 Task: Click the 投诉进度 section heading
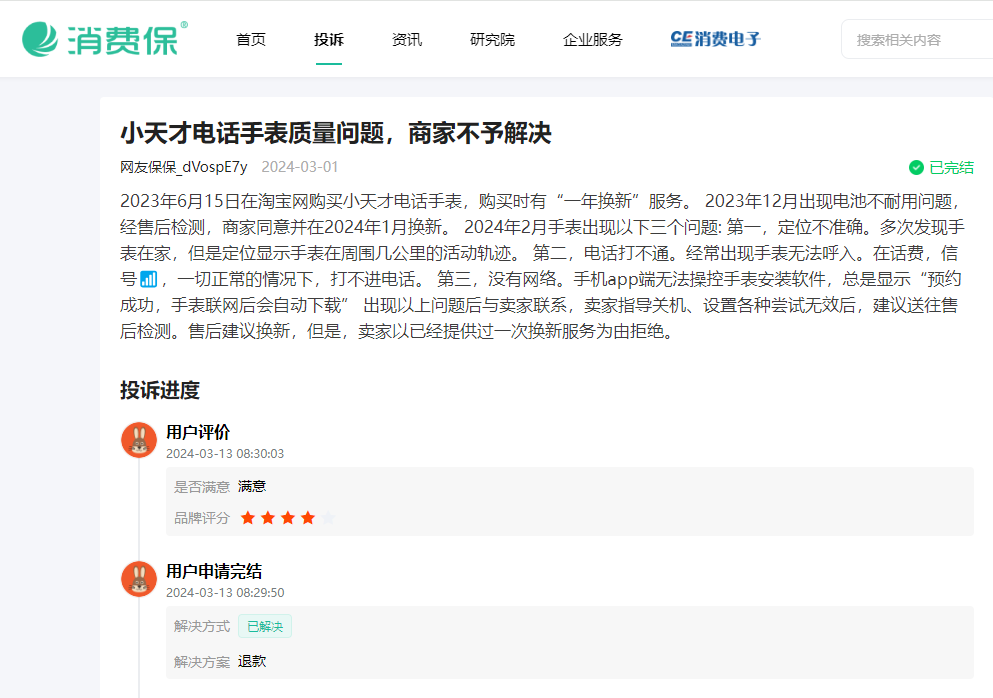tap(160, 390)
